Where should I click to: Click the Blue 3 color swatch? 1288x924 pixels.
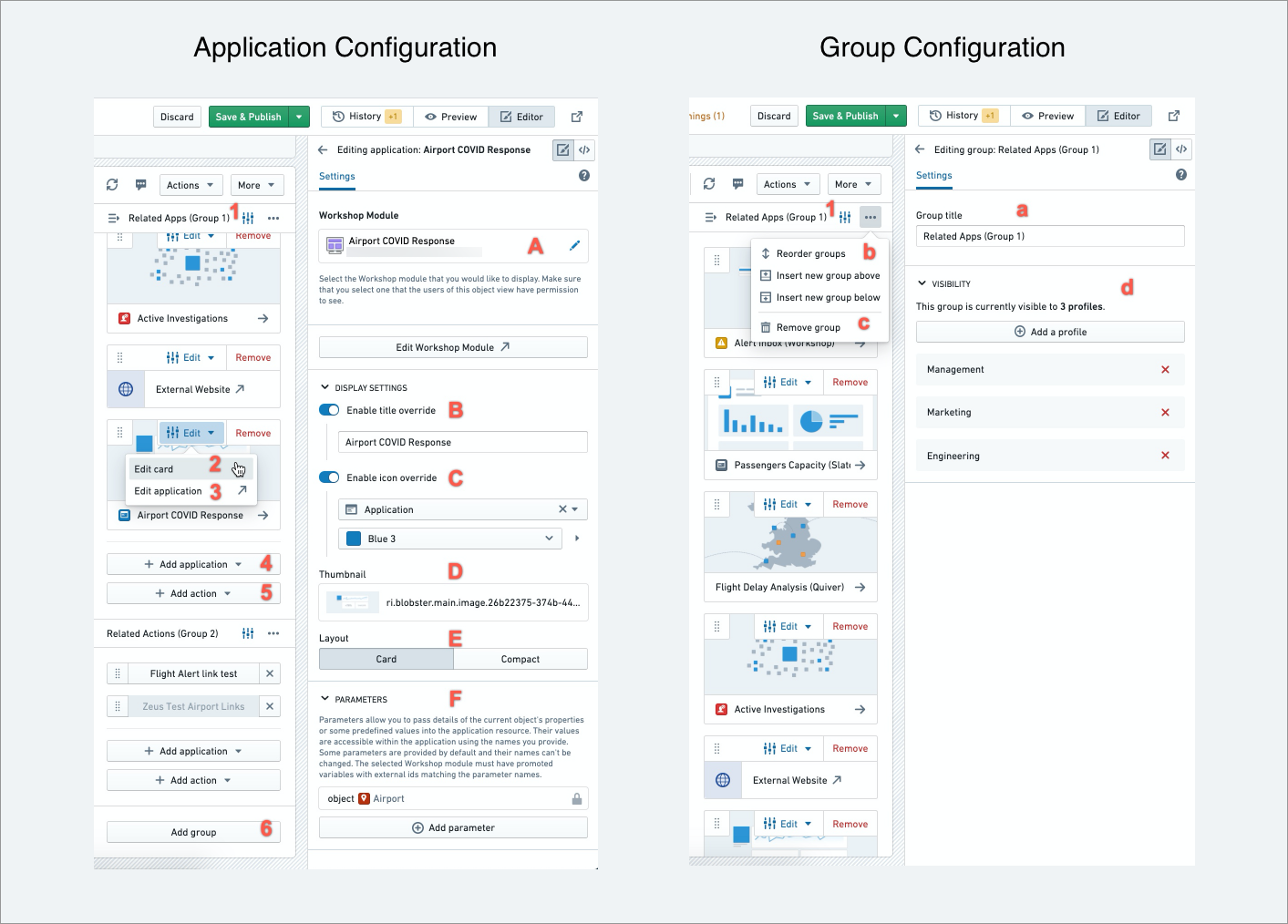[x=355, y=539]
